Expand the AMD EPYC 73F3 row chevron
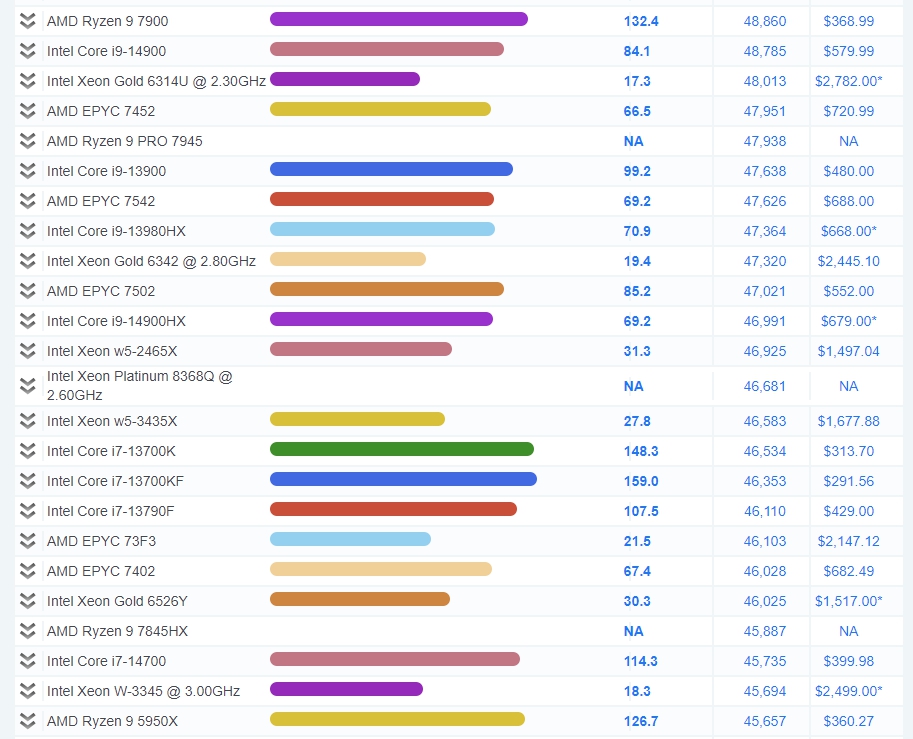This screenshot has width=913, height=739. point(27,542)
